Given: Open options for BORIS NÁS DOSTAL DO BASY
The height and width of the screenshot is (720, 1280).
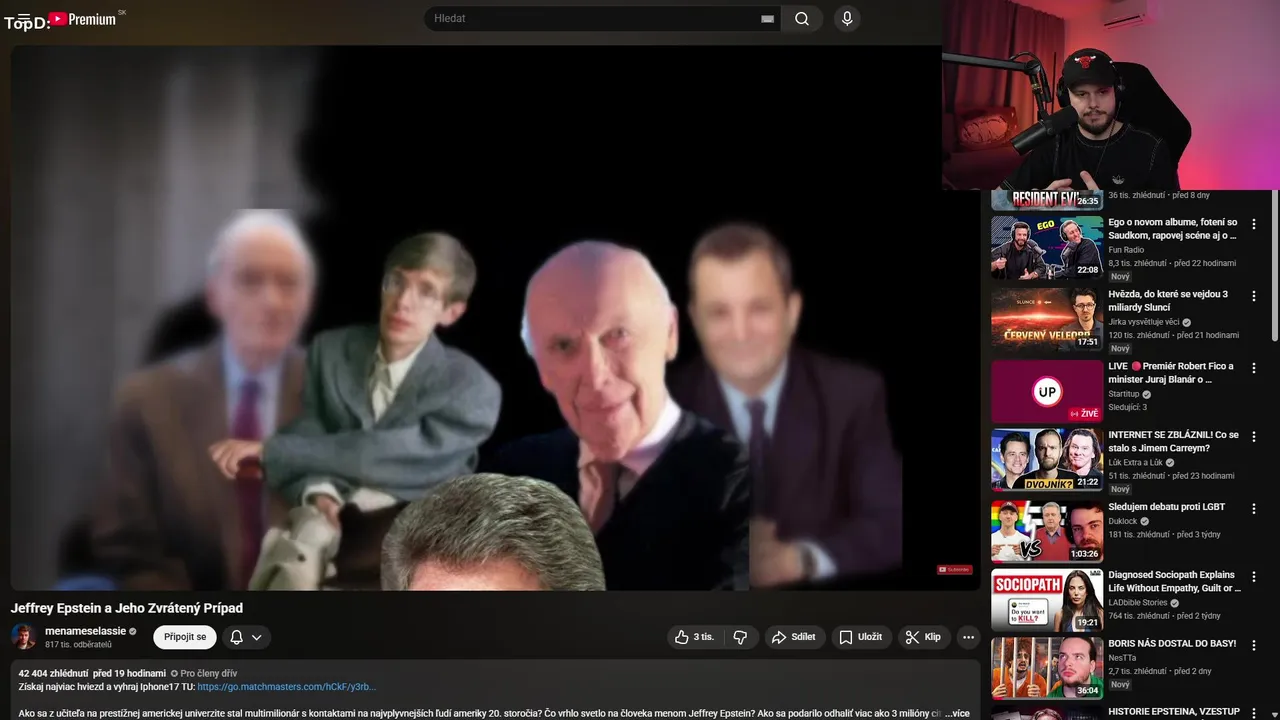Looking at the screenshot, I should click(x=1254, y=646).
